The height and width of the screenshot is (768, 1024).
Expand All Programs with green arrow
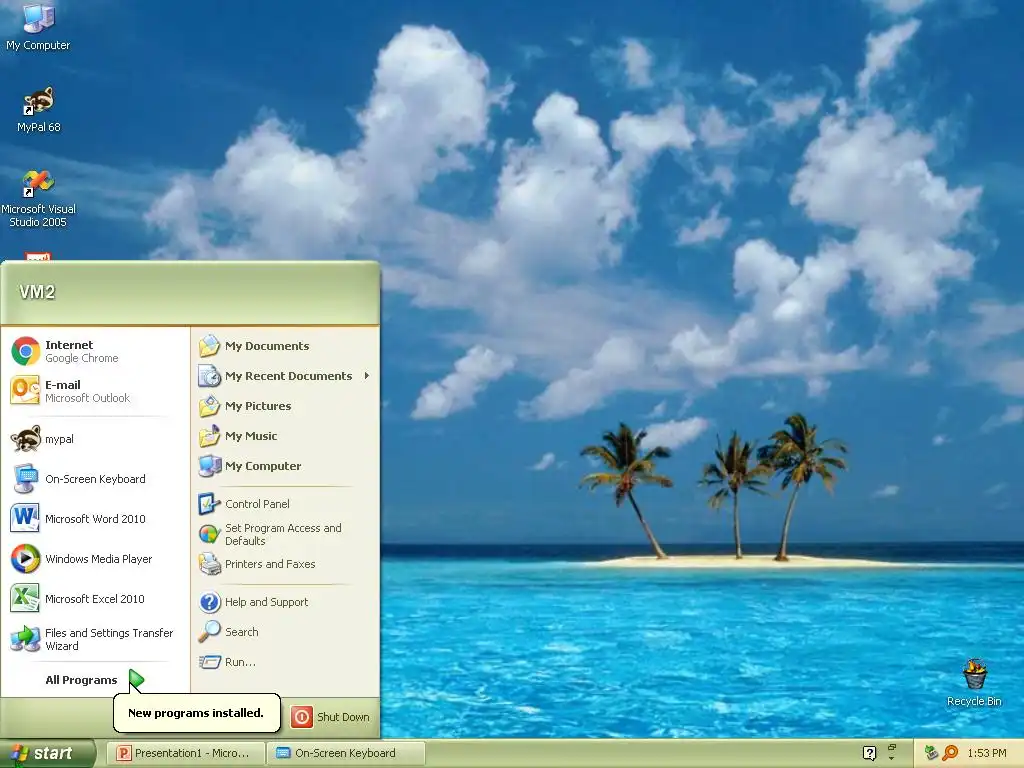95,680
